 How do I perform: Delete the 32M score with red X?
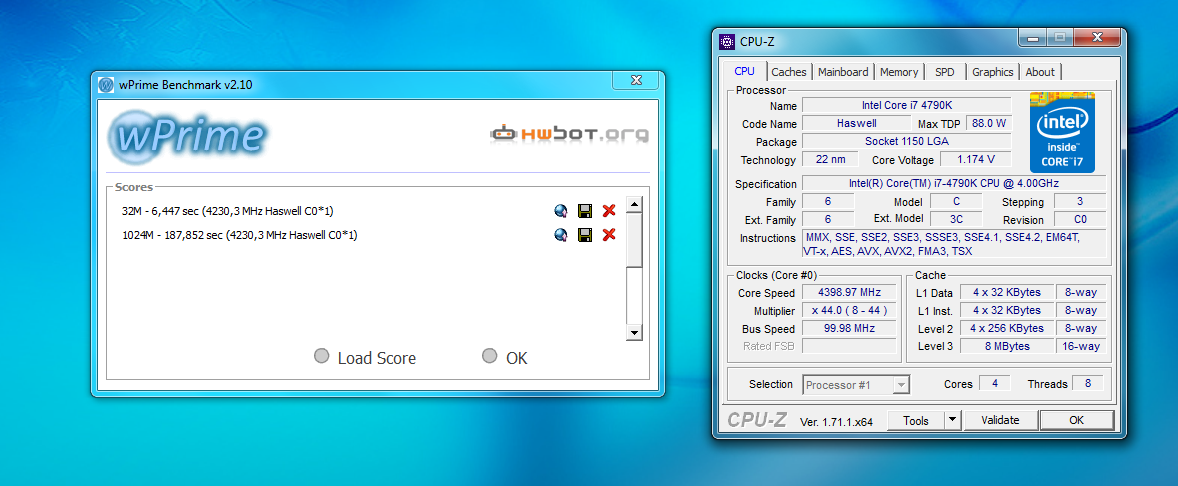click(x=609, y=211)
